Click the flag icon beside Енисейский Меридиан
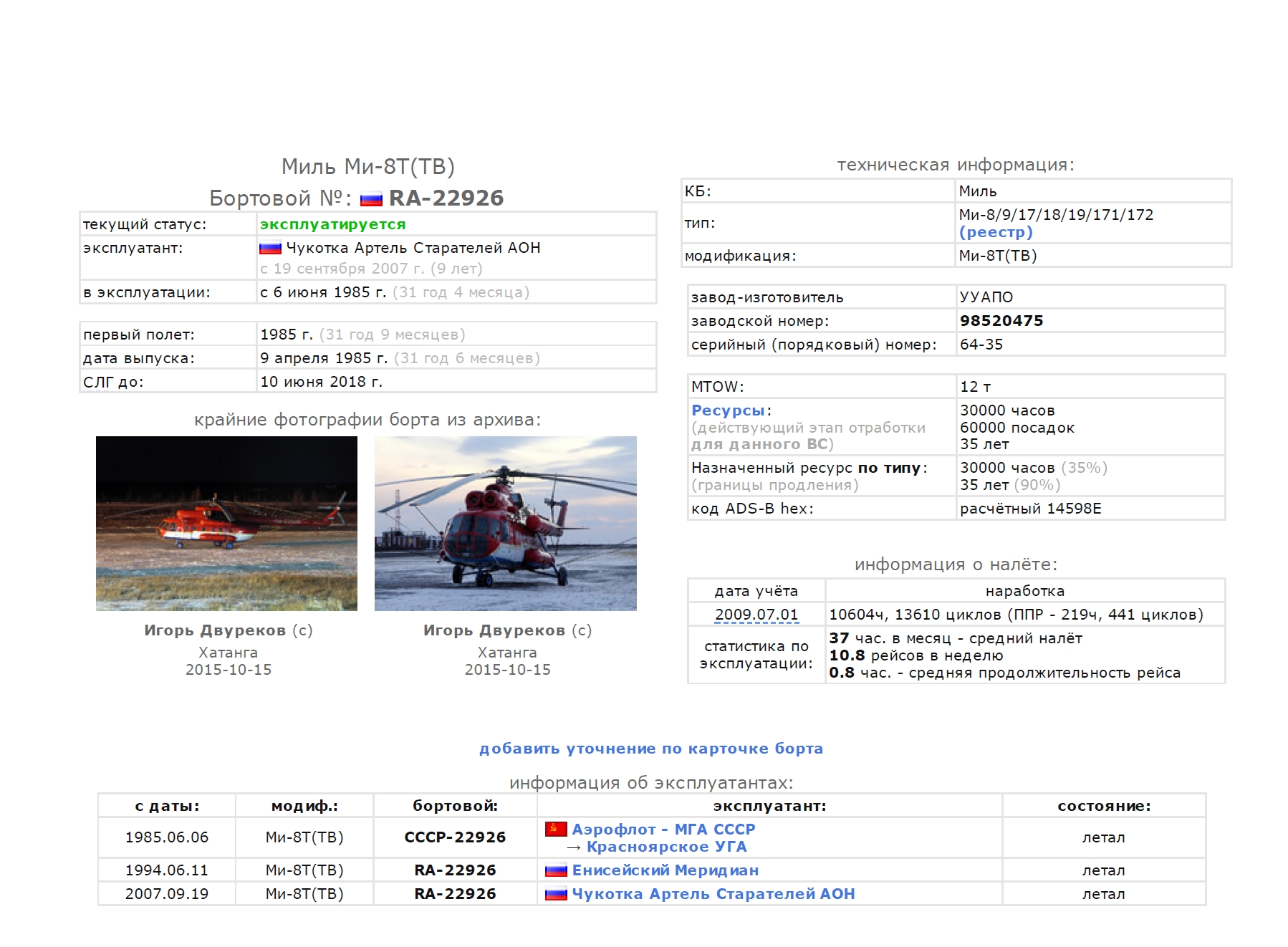The width and height of the screenshot is (1288, 947). pos(556,870)
